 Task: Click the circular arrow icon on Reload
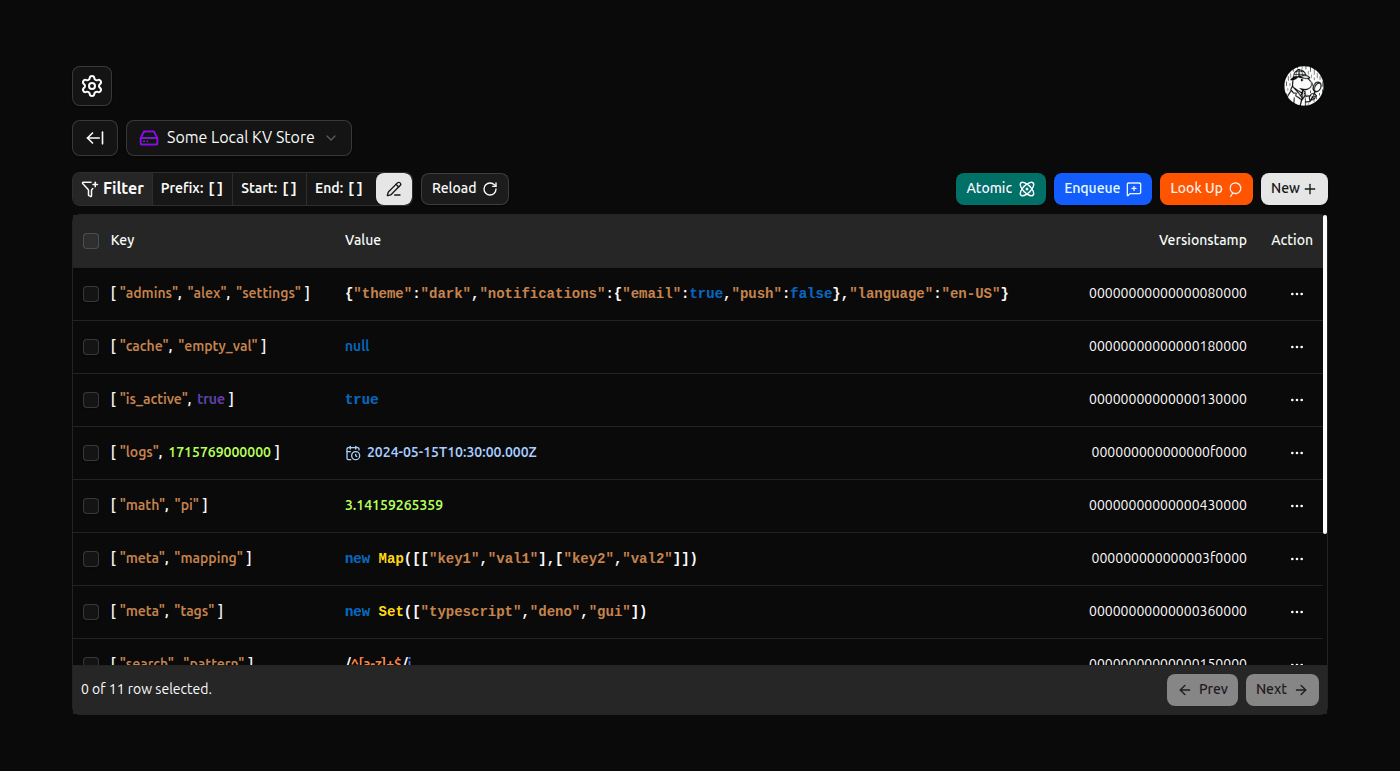[x=489, y=188]
